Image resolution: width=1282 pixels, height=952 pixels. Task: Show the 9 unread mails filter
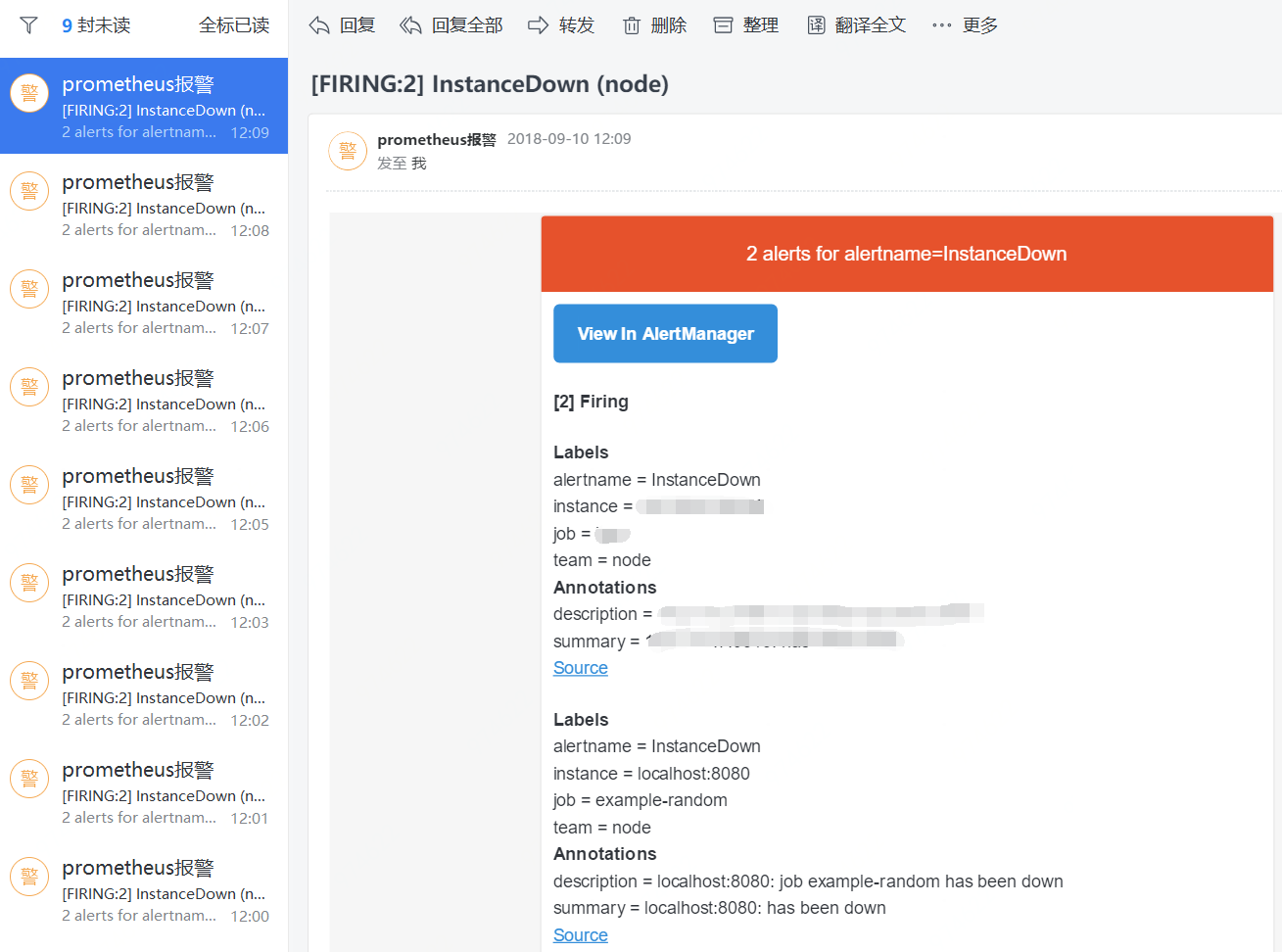point(96,25)
